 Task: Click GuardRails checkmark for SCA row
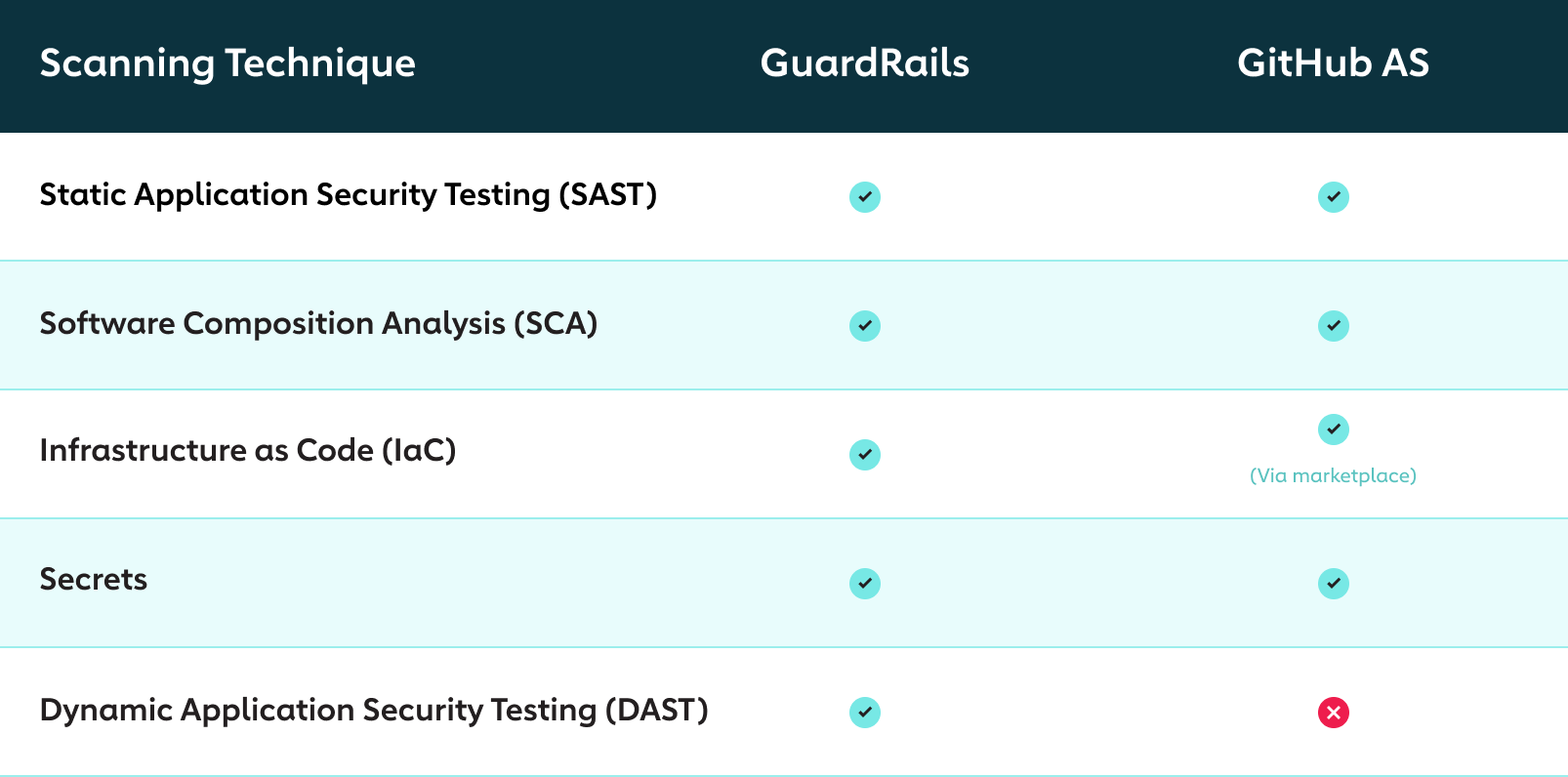click(x=865, y=326)
